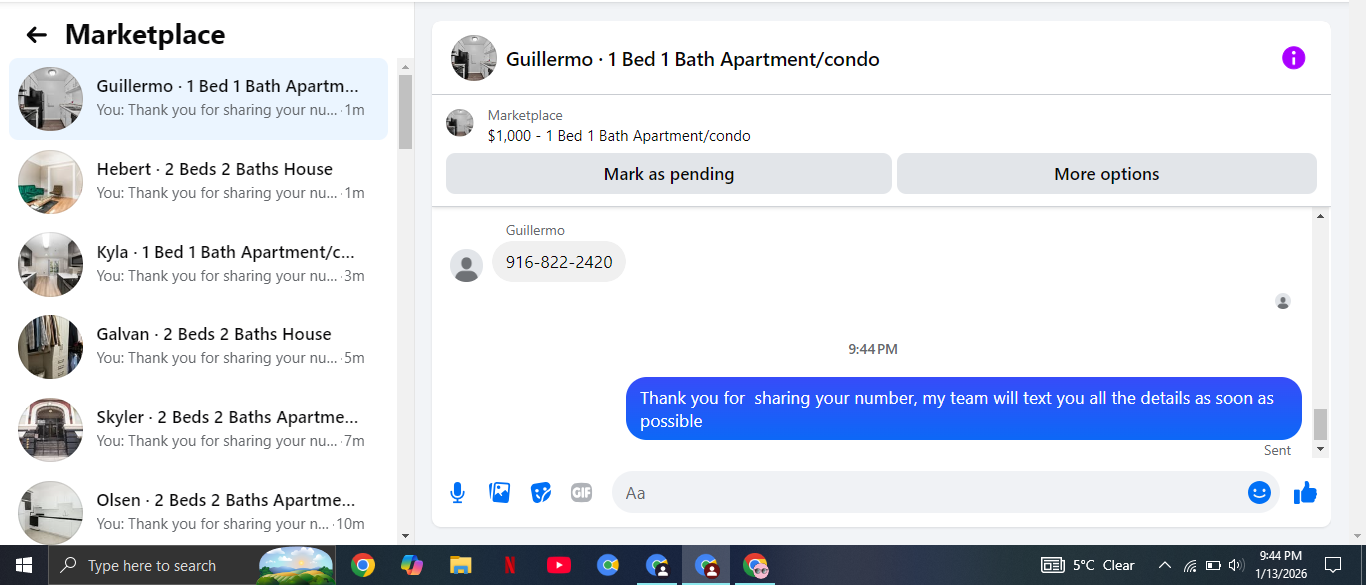The height and width of the screenshot is (585, 1366).
Task: Select the Galvan 2 Beds 2 Baths House chat
Action: click(199, 346)
